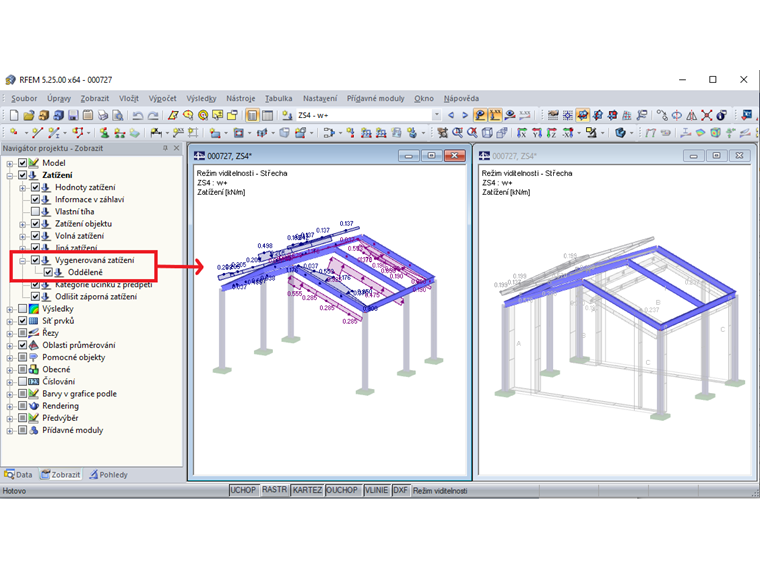
Task: Select the Odlišit záporná zatížení item
Action: click(x=96, y=297)
